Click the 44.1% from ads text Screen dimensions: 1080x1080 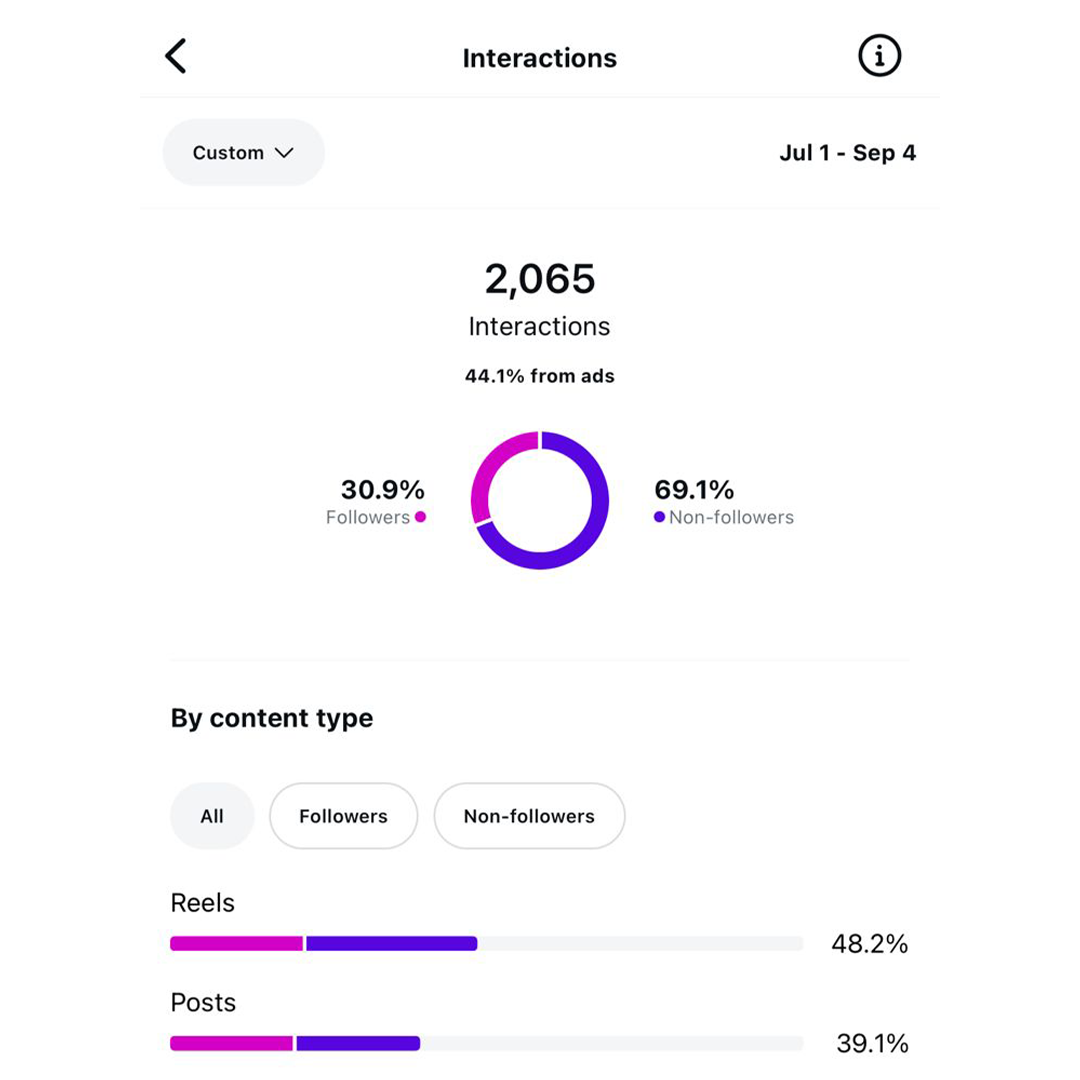coord(539,376)
